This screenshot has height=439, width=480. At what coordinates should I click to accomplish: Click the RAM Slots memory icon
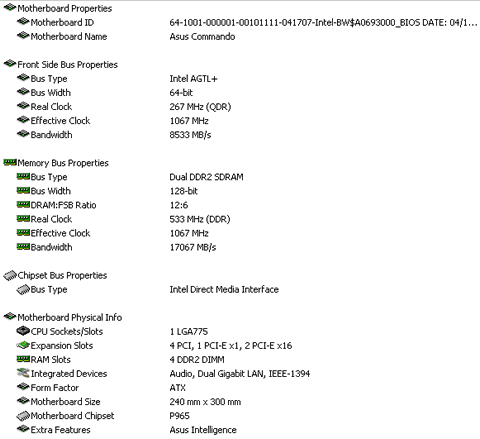(23, 359)
